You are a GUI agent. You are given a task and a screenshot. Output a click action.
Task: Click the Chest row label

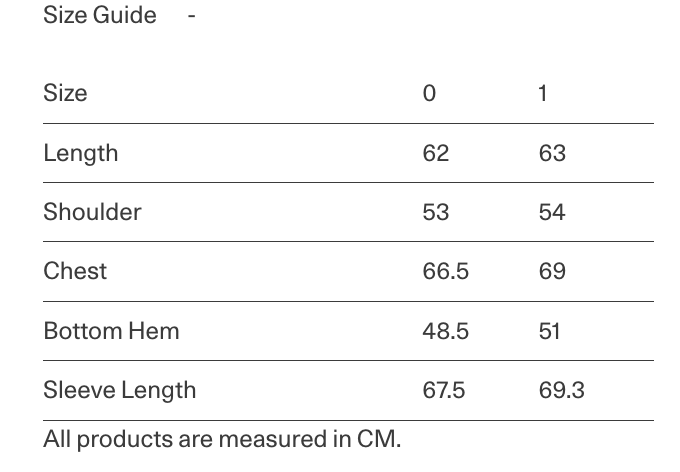[75, 271]
